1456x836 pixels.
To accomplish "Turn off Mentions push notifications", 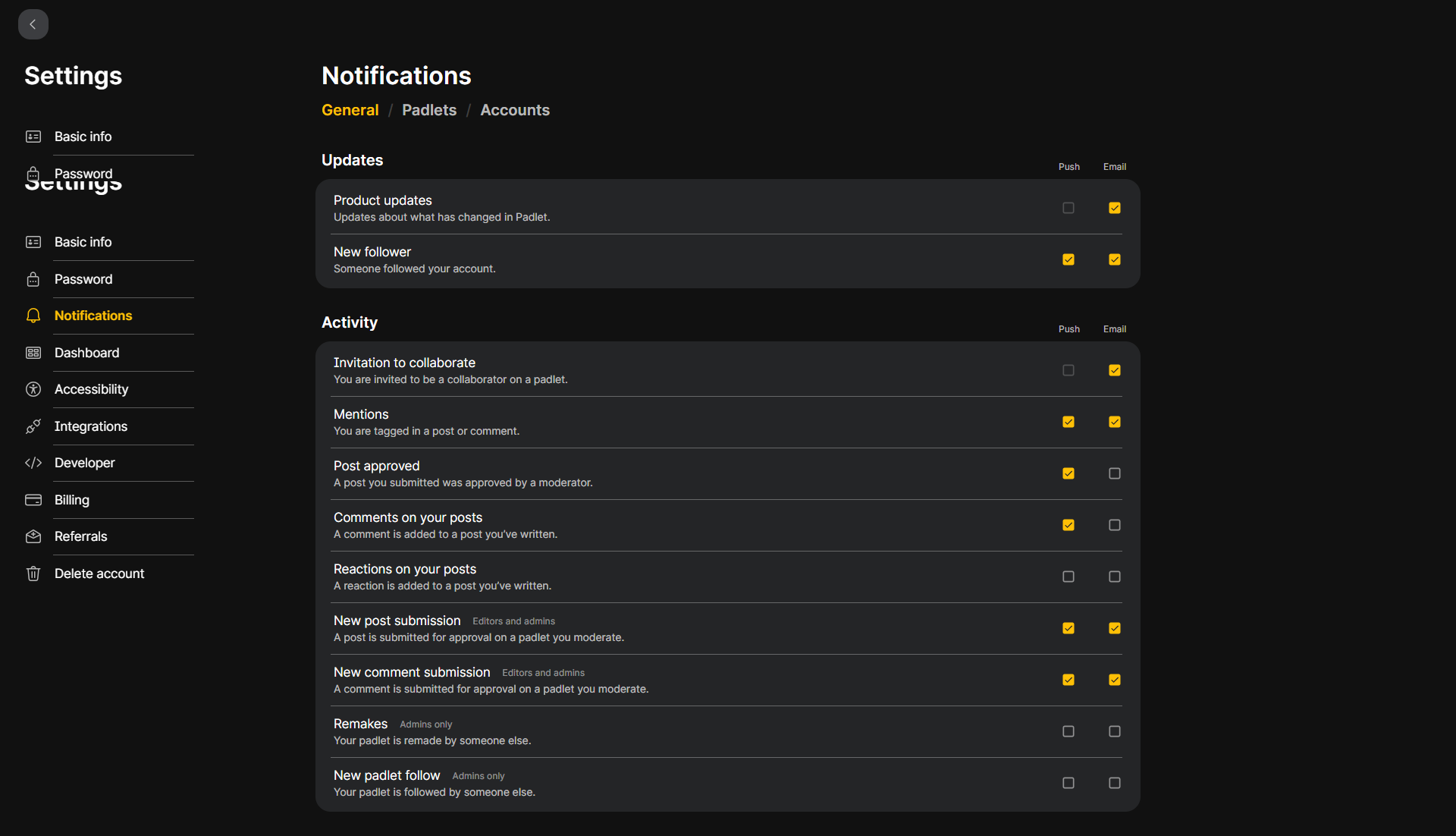I will (x=1068, y=422).
